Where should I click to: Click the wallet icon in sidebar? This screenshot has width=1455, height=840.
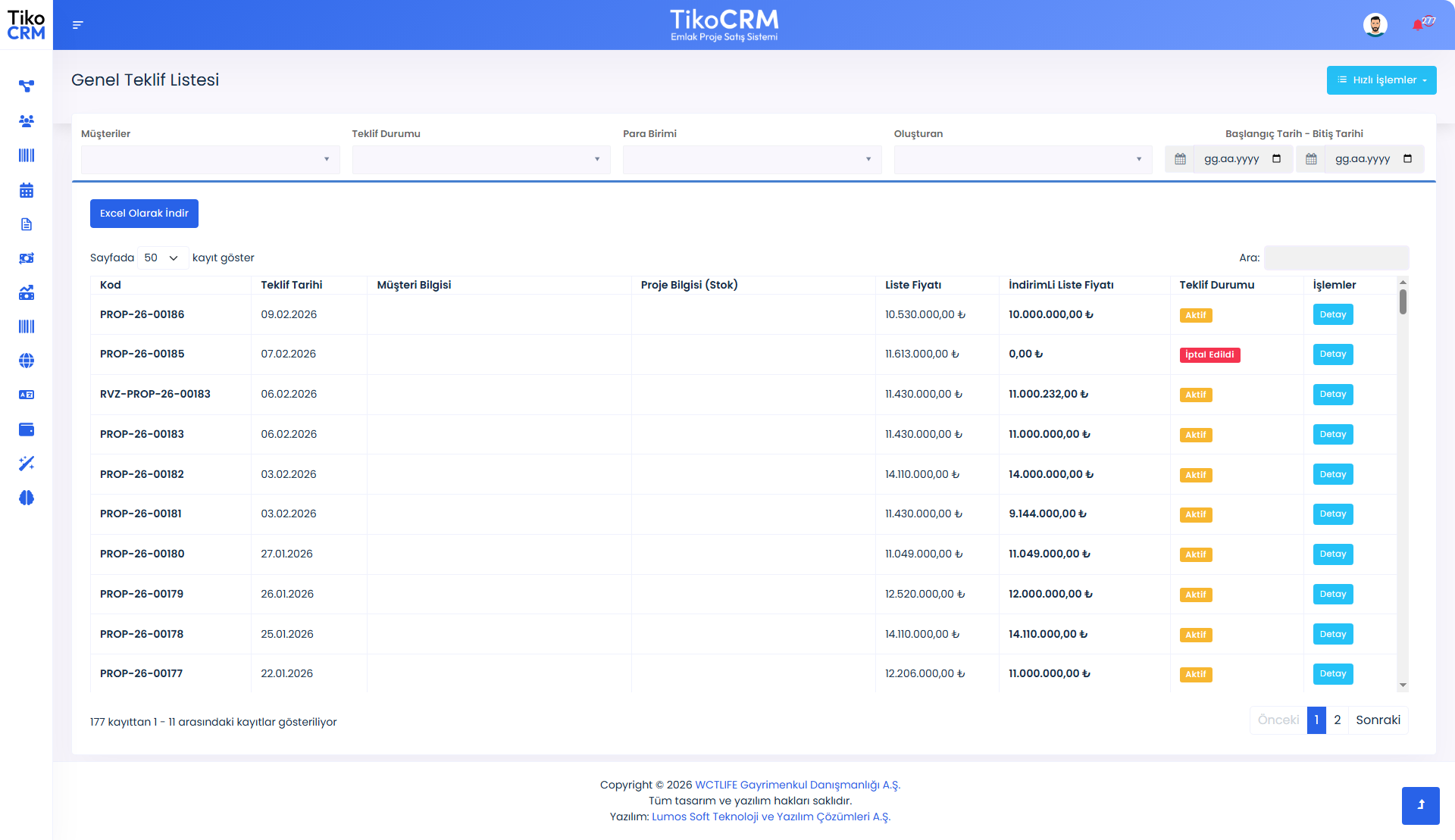point(27,429)
